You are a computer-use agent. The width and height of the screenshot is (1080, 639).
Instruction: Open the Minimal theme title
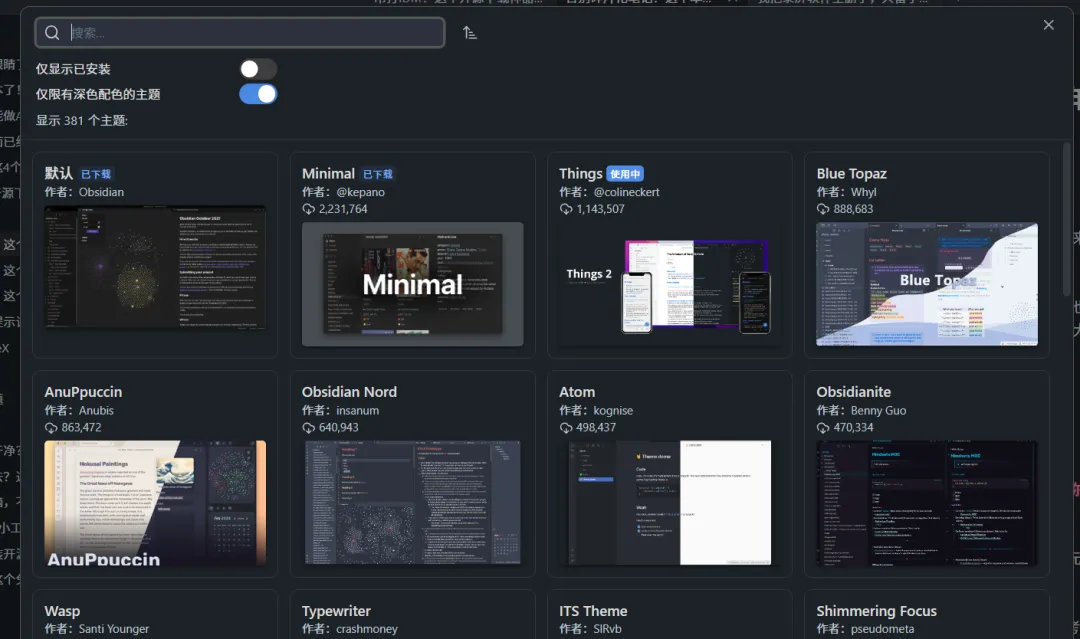click(329, 174)
